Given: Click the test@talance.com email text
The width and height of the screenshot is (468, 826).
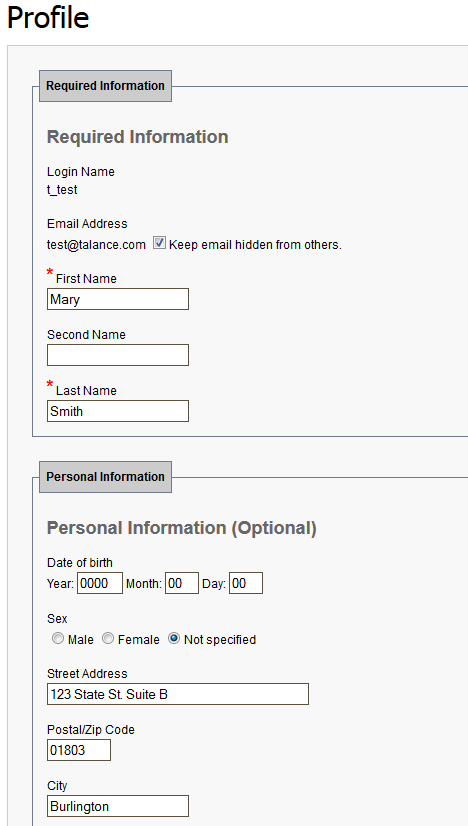Looking at the screenshot, I should (x=96, y=245).
